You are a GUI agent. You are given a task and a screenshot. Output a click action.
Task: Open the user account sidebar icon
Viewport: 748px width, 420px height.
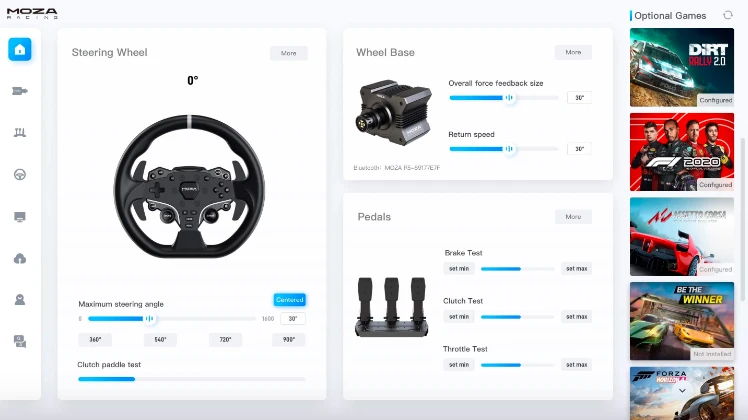[x=20, y=300]
